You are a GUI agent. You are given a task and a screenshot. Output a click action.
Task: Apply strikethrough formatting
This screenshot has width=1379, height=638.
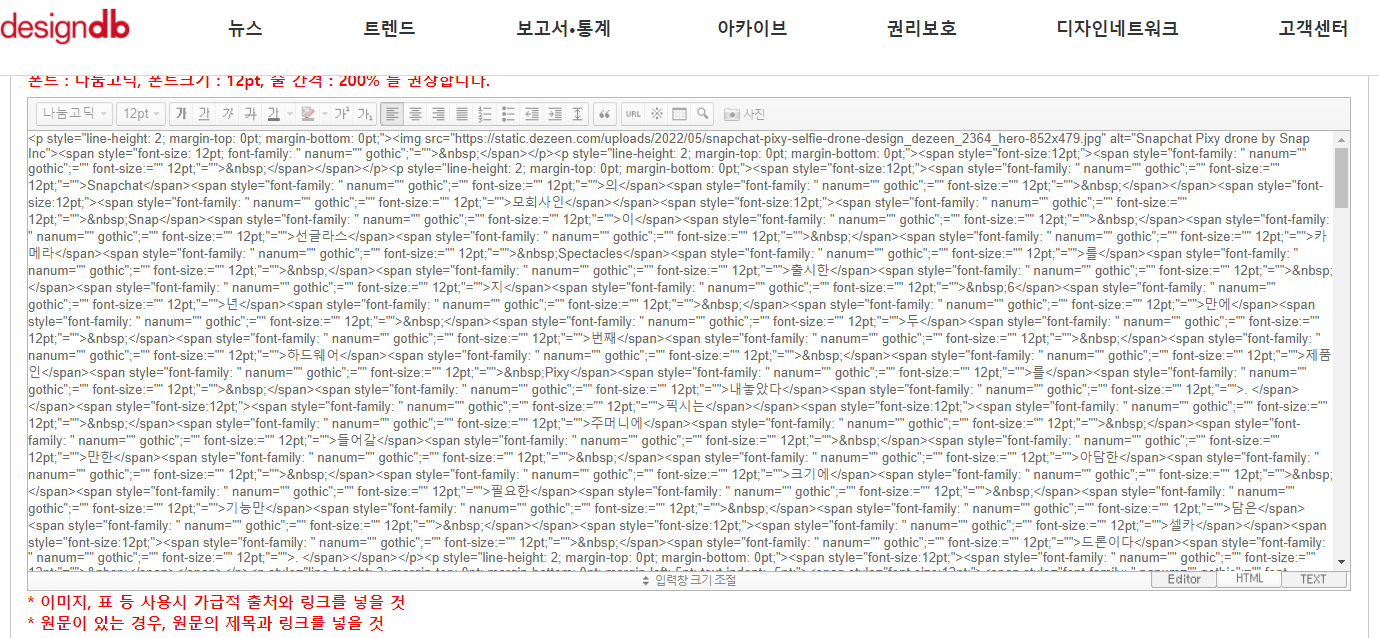tap(250, 114)
